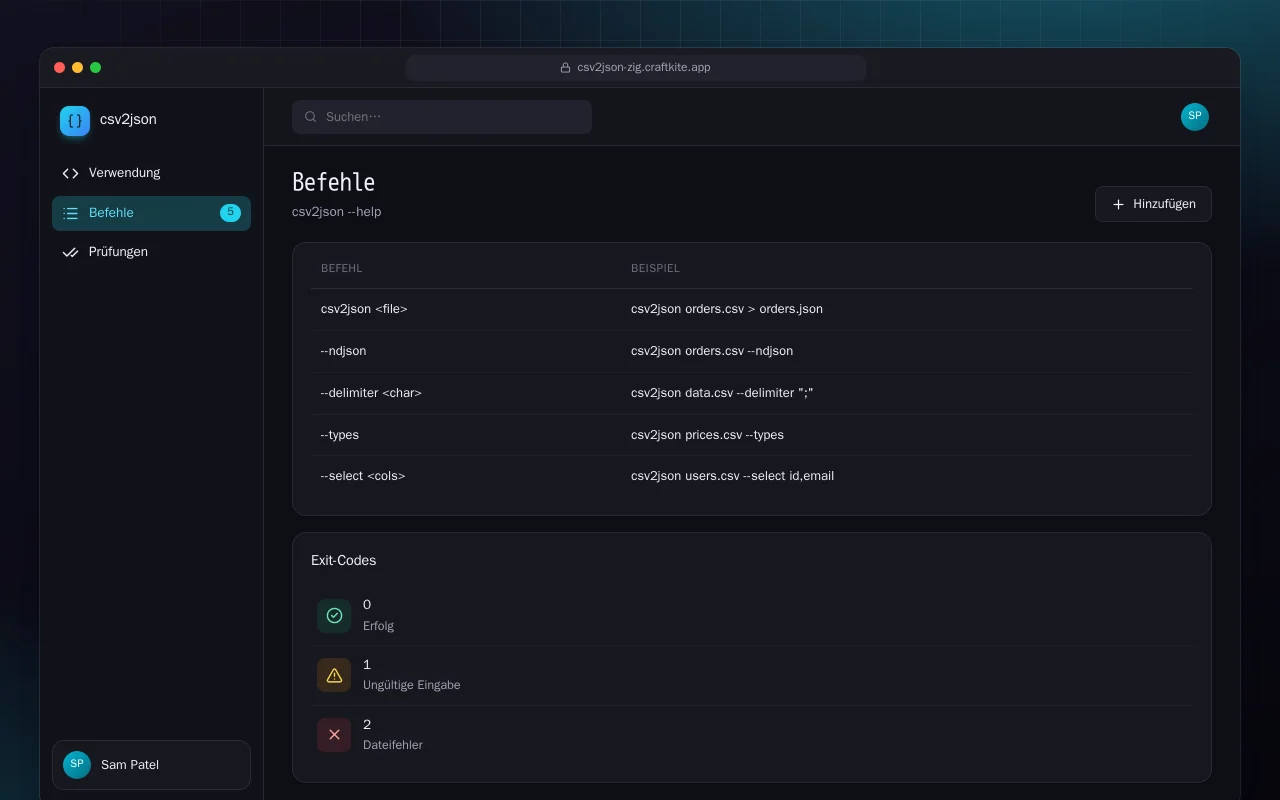Click the 'csv2json --help' subtitle
Screen dimensions: 1280x800
[336, 212]
